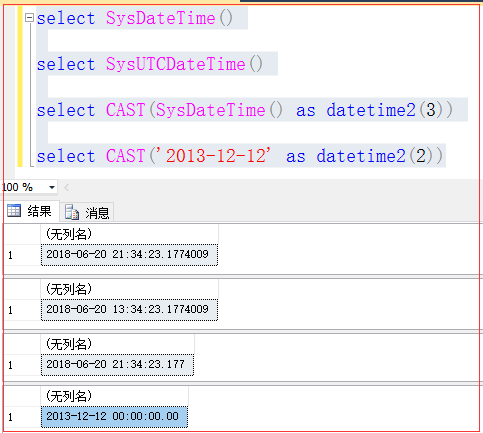Click third result grid's (无列名) column header
Viewport: 483px width, 433px height.
[117, 344]
